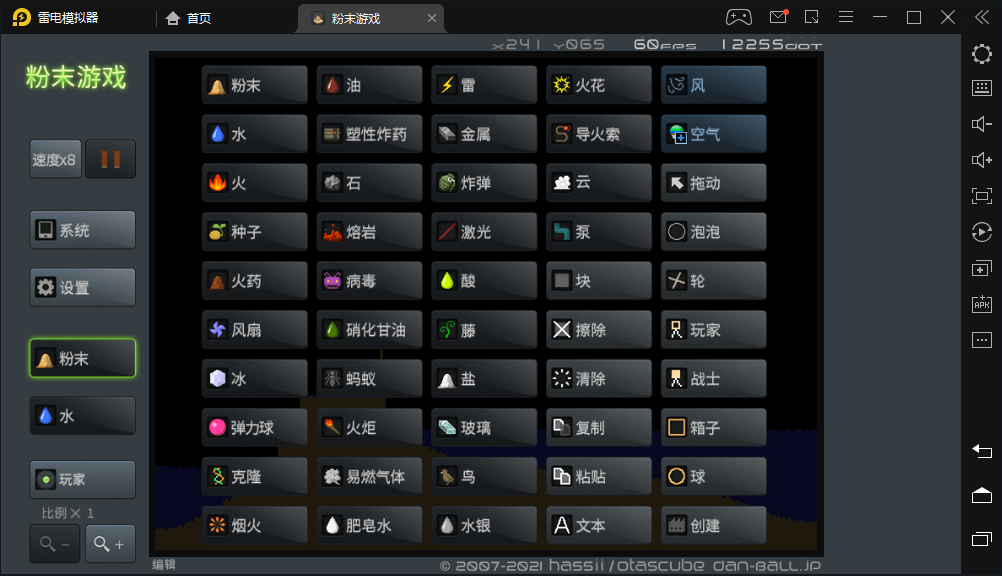Select the 病毒 virus element
This screenshot has height=576, width=1002.
[369, 281]
